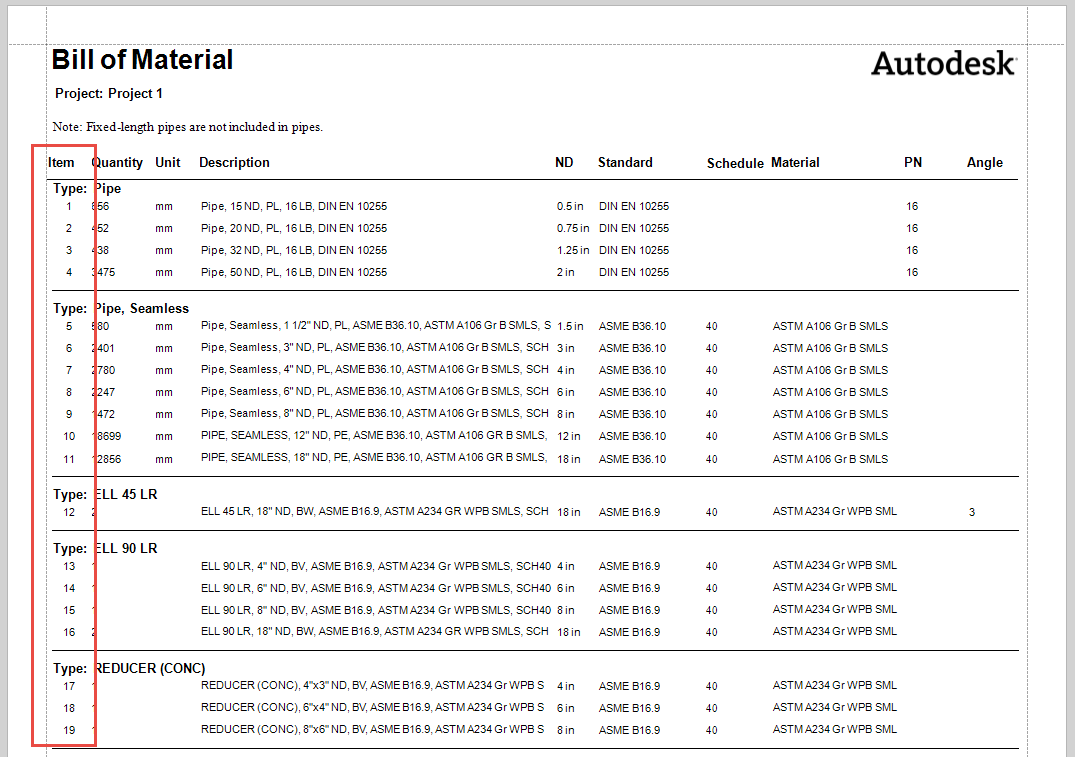Click the 'Item' column header

pos(61,163)
